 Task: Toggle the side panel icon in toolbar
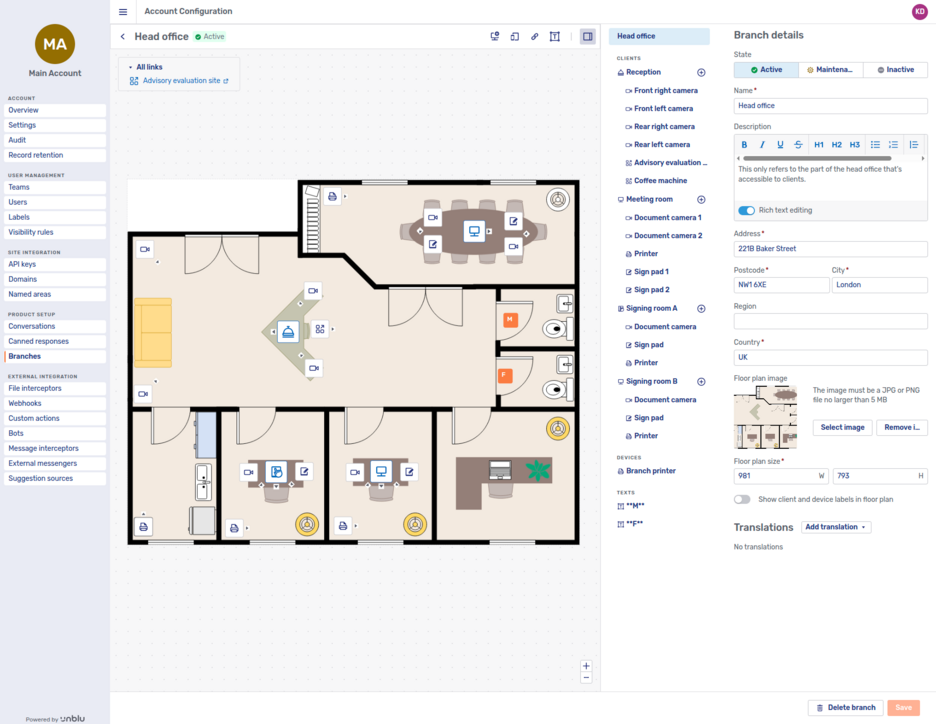pos(587,36)
